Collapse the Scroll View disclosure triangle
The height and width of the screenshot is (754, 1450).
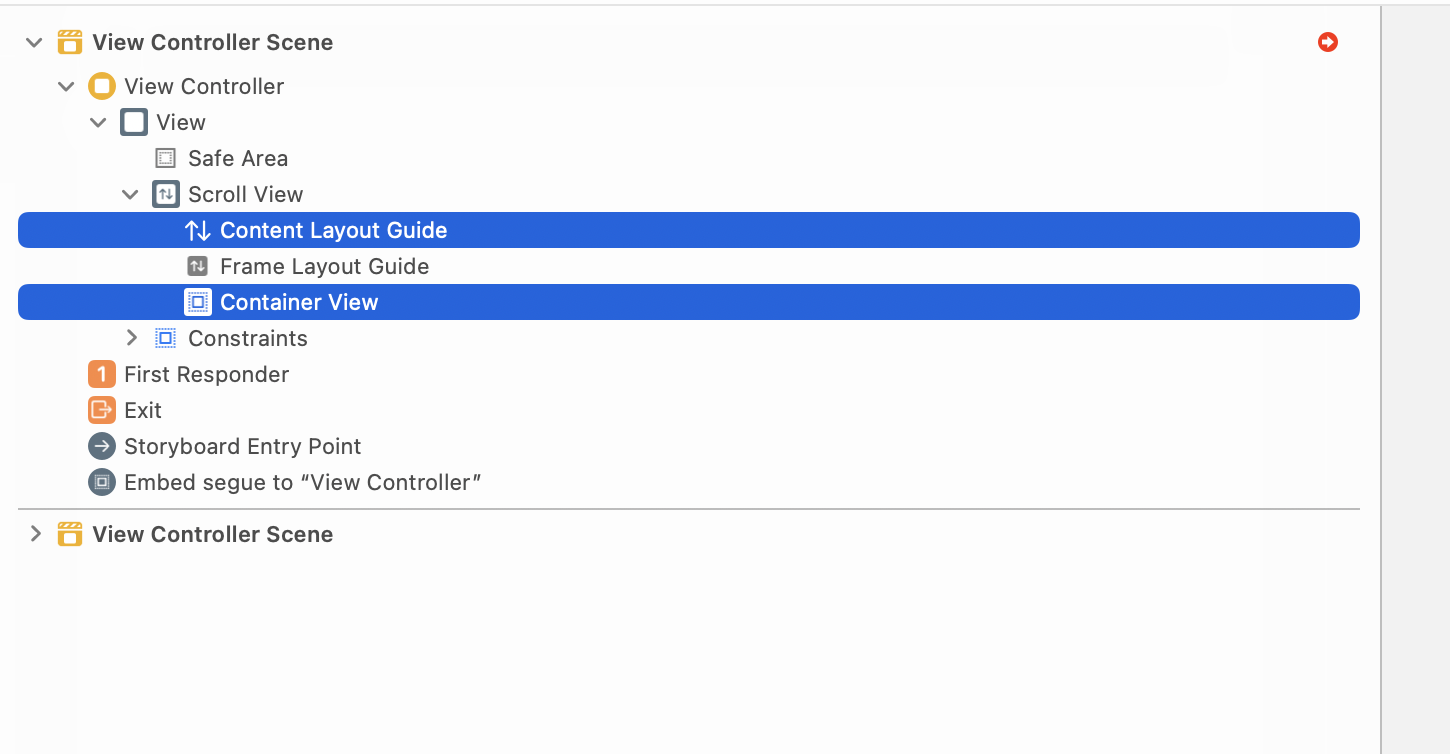[x=131, y=194]
